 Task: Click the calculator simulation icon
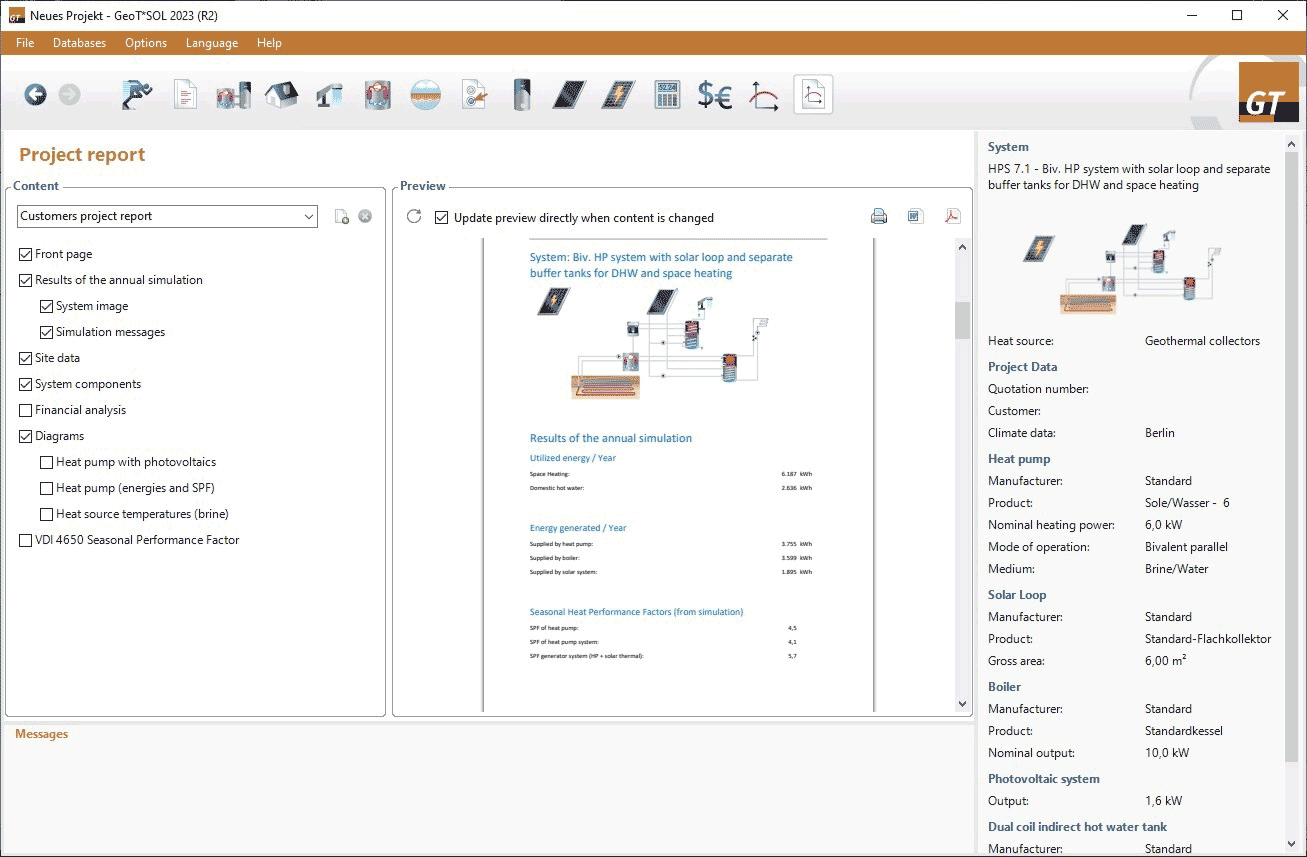[x=667, y=95]
